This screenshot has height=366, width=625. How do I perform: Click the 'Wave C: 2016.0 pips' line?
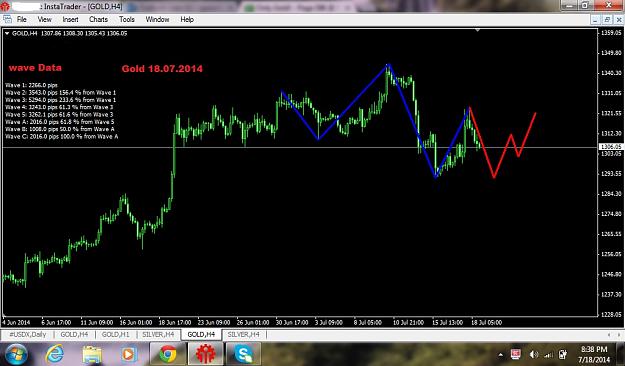pyautogui.click(x=61, y=137)
